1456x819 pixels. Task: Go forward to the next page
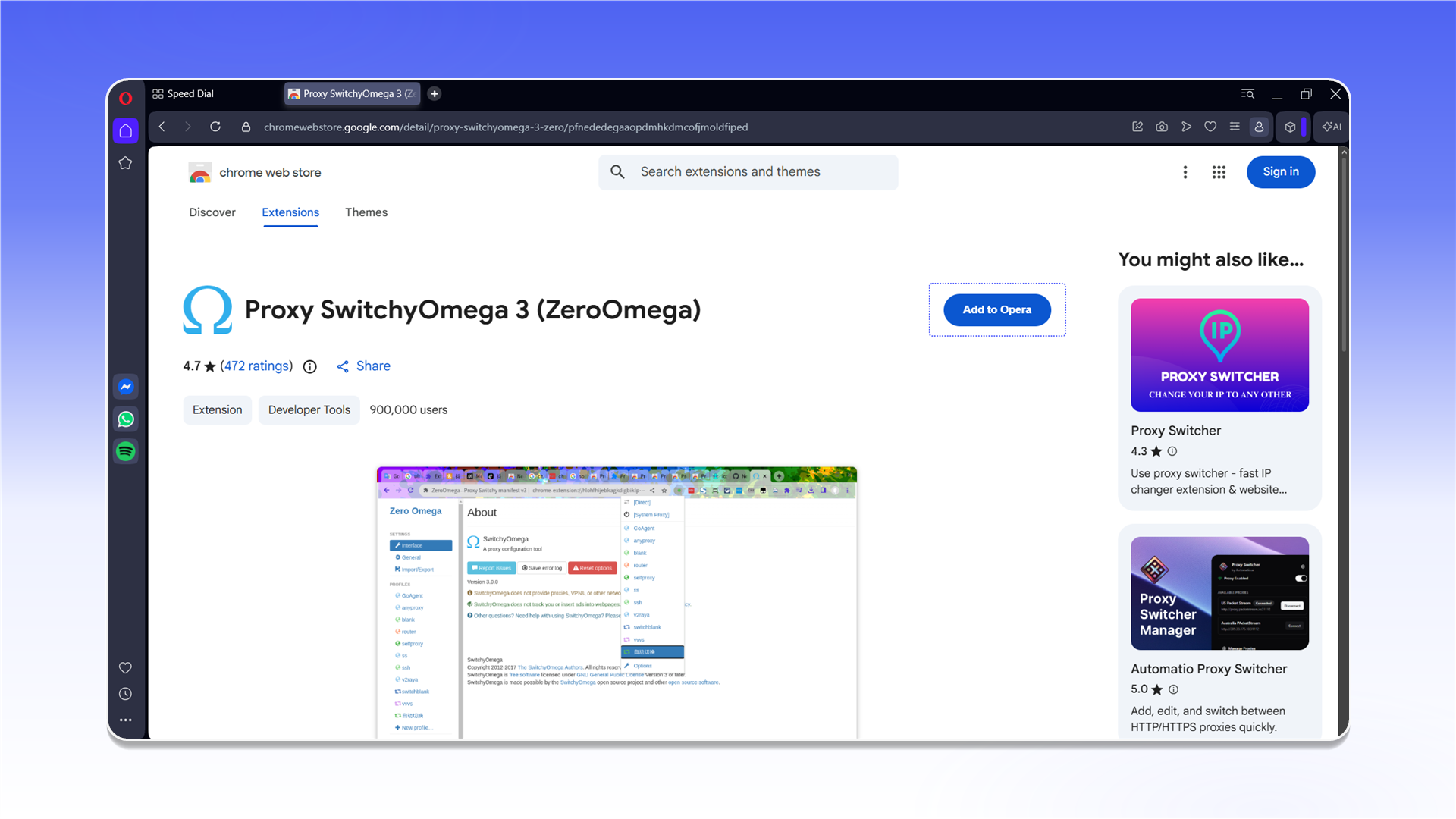188,127
